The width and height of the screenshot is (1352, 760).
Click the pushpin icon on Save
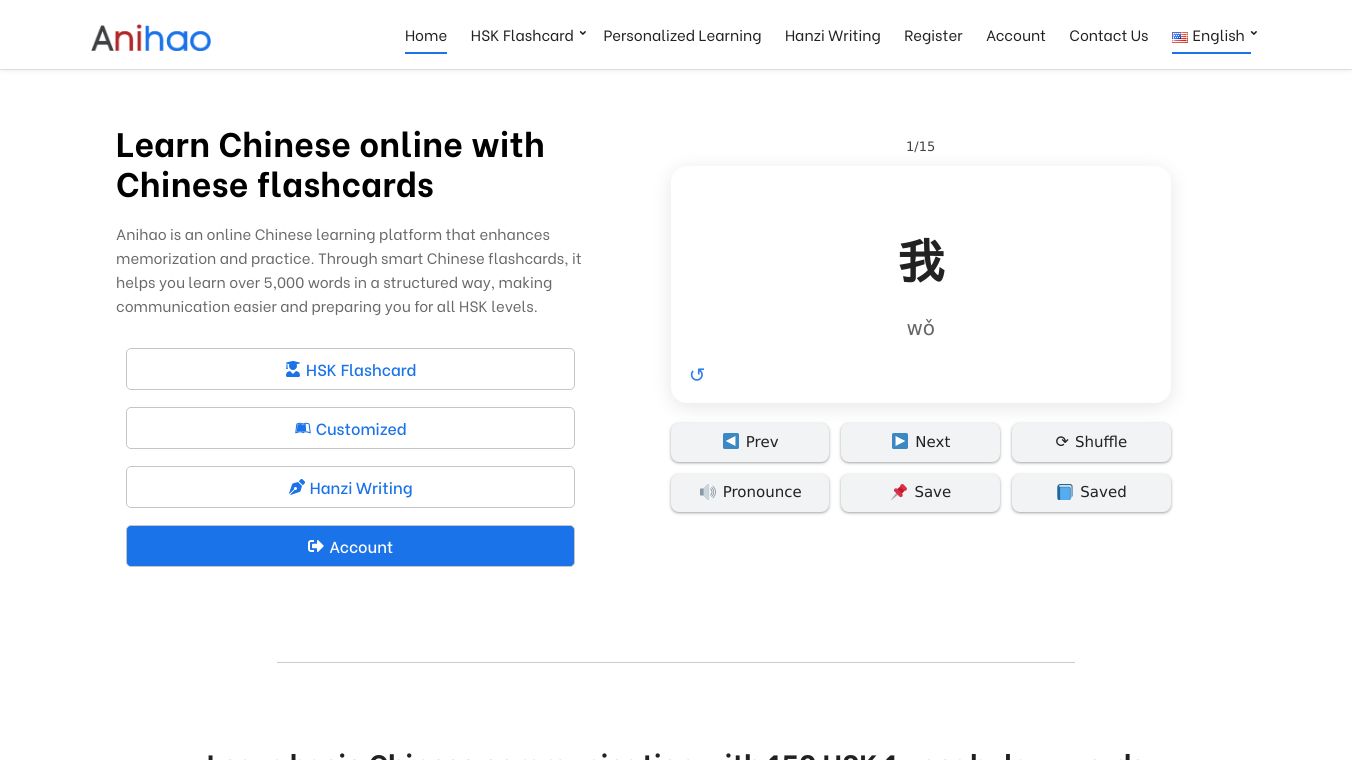[x=899, y=491]
